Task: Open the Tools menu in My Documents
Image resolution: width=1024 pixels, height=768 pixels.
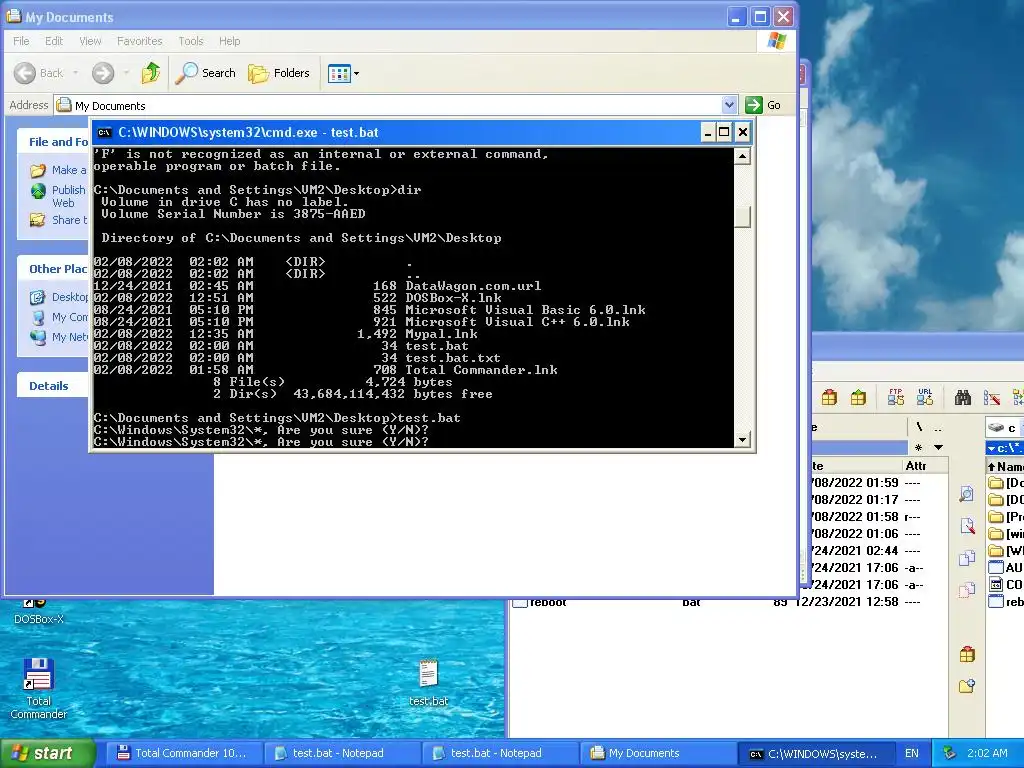Action: pyautogui.click(x=191, y=41)
